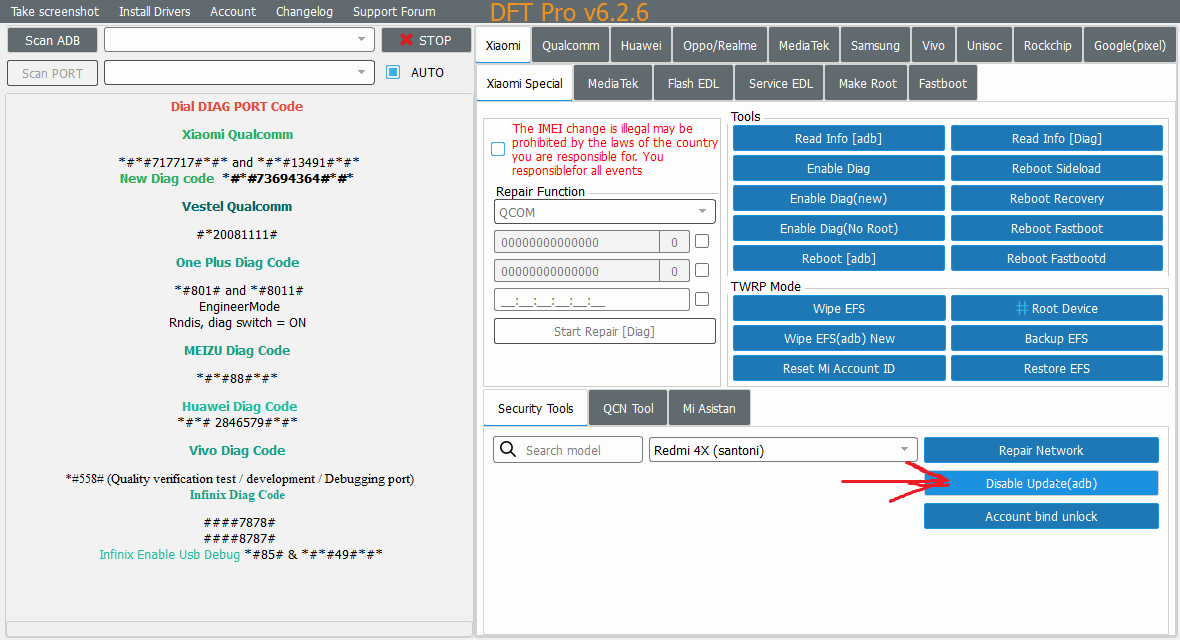Click the Reboot Fastboot button
Screen dimensions: 1180x640
(1057, 228)
